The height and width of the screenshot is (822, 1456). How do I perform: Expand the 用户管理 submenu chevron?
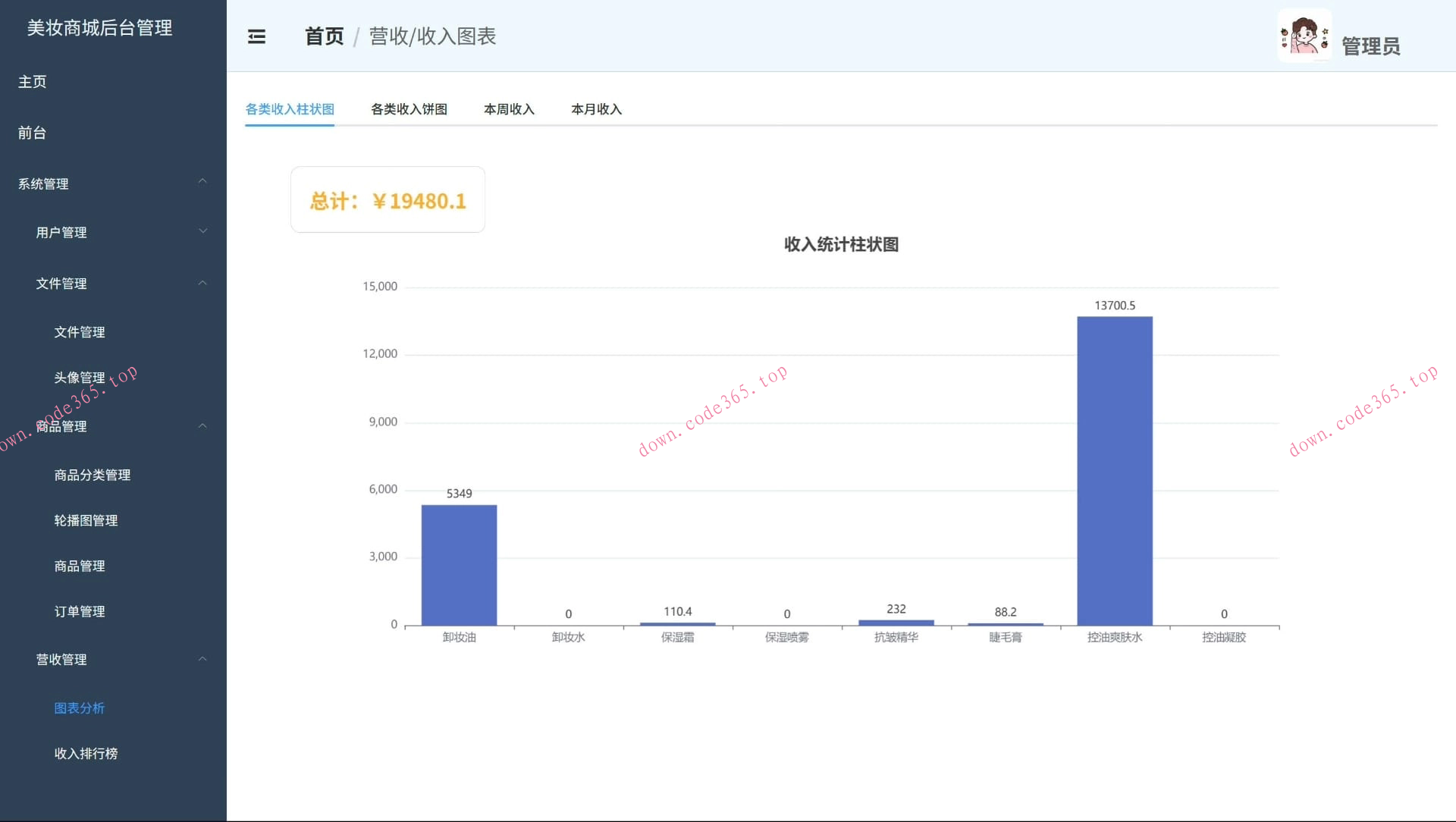tap(202, 231)
